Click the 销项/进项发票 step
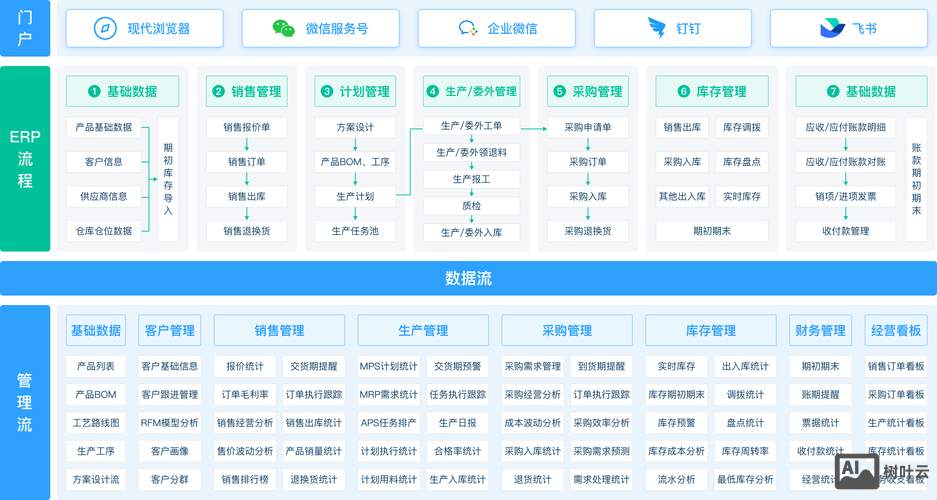This screenshot has width=937, height=500. [846, 197]
